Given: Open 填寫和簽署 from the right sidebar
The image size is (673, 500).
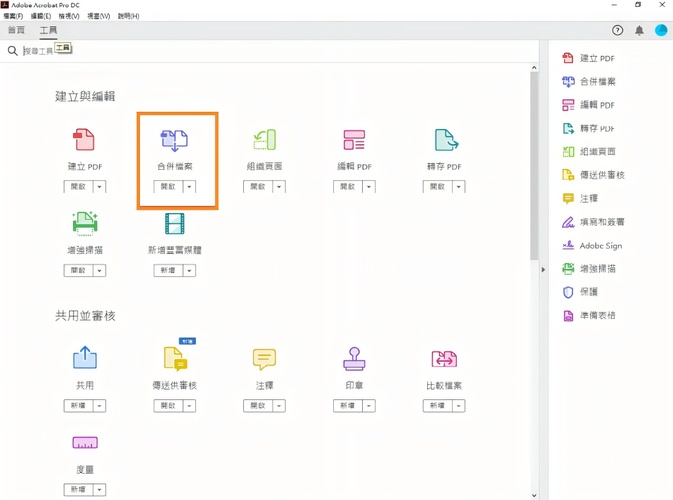Looking at the screenshot, I should (x=594, y=222).
